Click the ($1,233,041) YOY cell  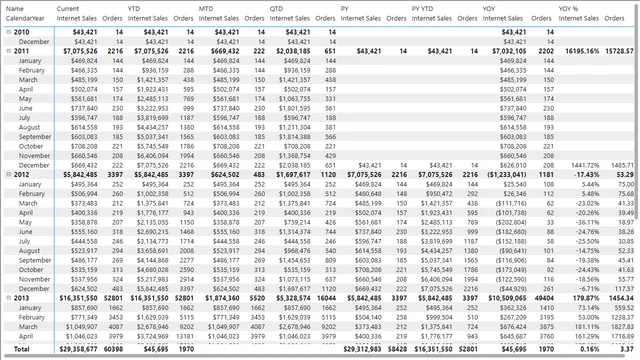(507, 174)
